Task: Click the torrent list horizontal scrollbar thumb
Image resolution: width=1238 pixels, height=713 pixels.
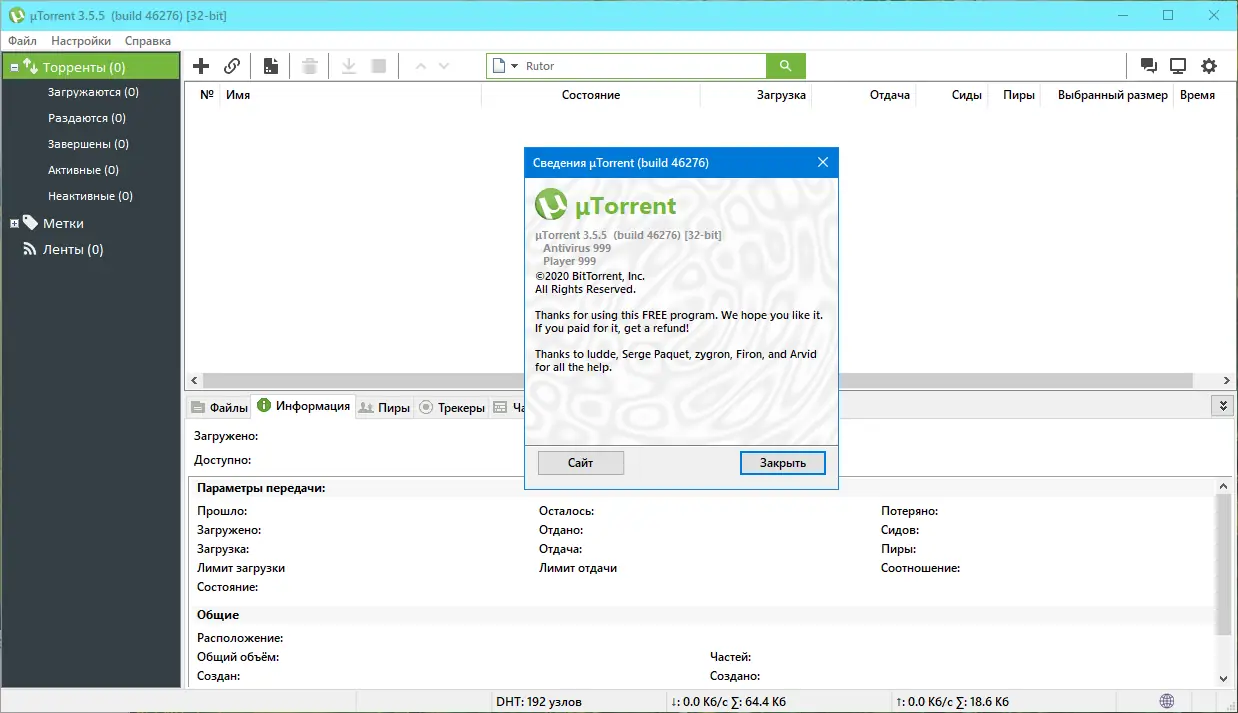Action: 698,381
